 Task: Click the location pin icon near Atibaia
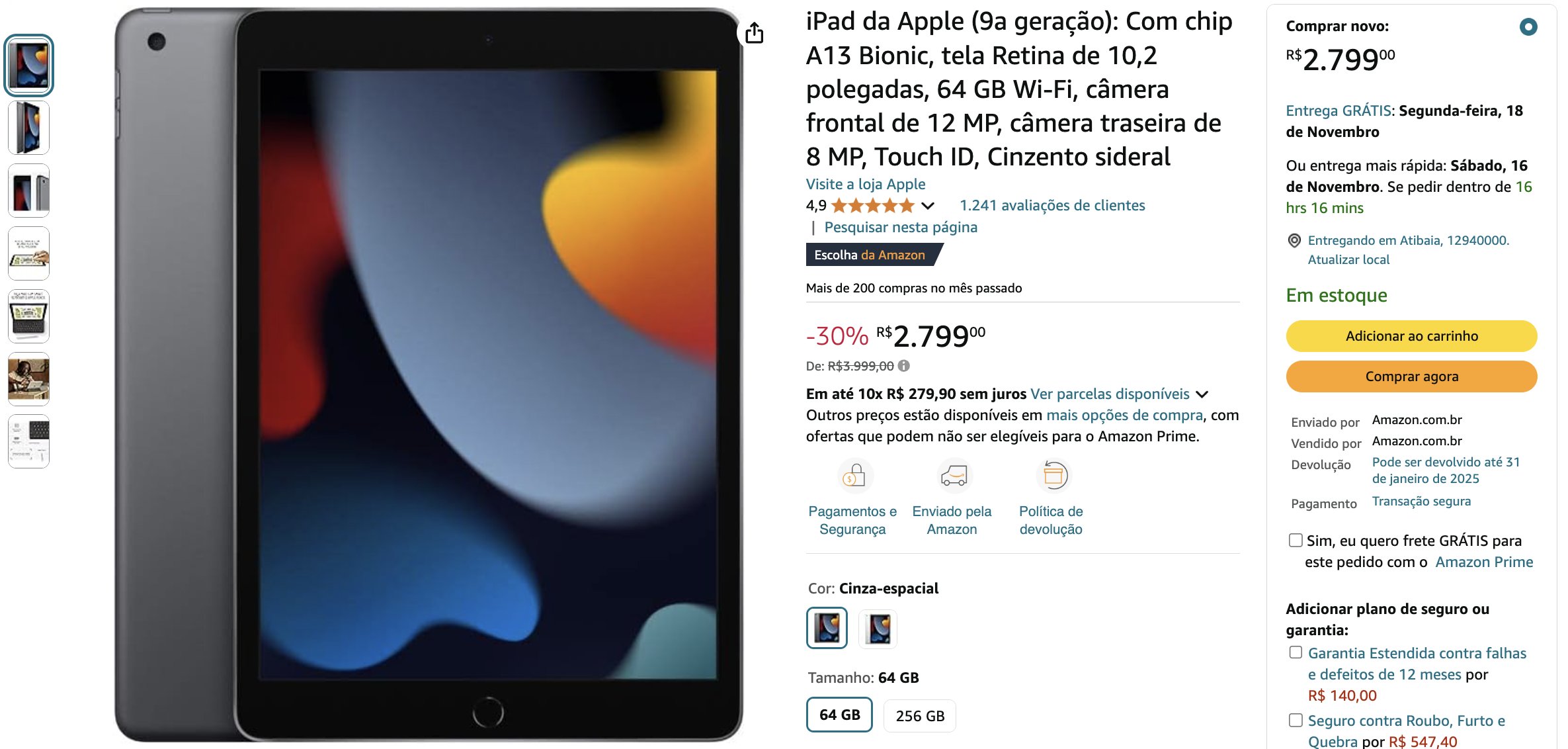click(1294, 241)
